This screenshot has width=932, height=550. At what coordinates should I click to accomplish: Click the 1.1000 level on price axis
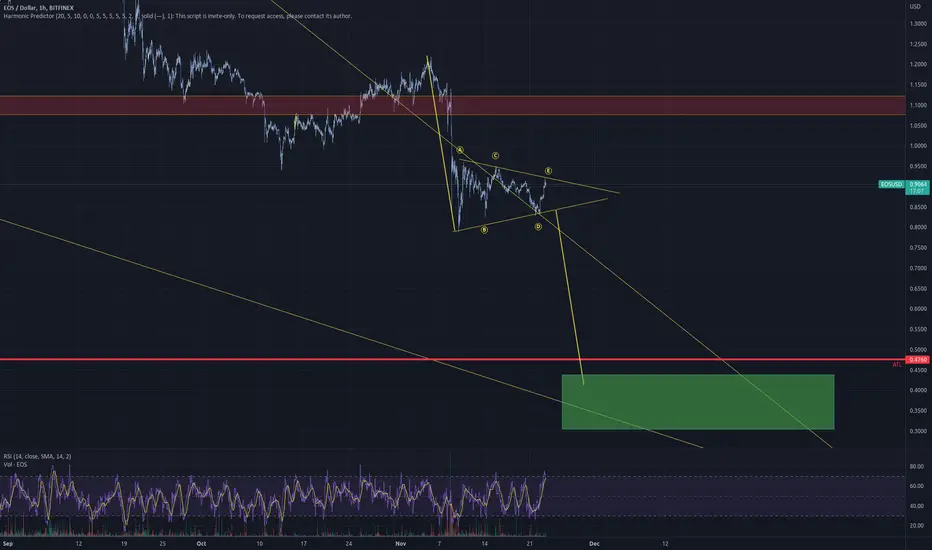918,105
